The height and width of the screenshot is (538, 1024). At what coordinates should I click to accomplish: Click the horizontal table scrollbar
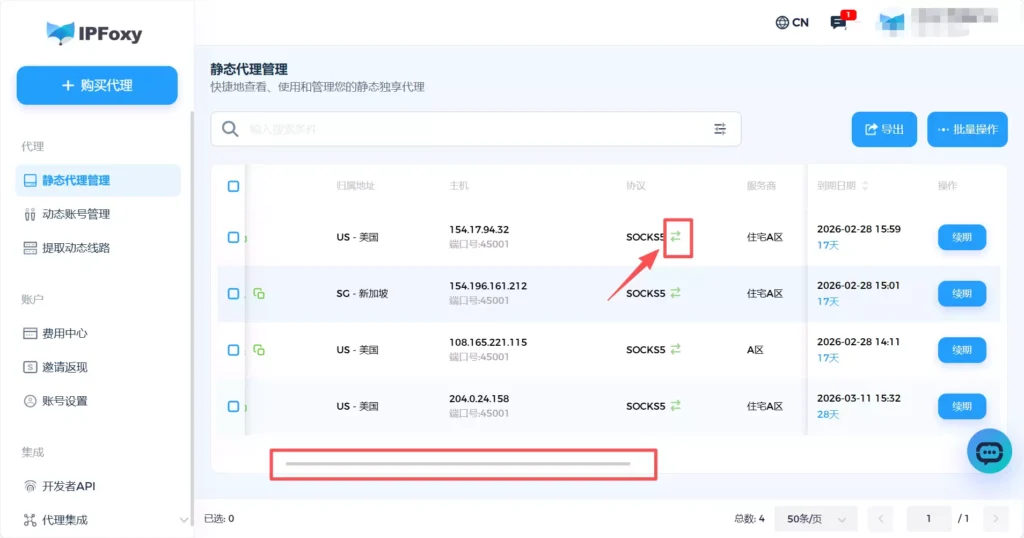coord(458,464)
